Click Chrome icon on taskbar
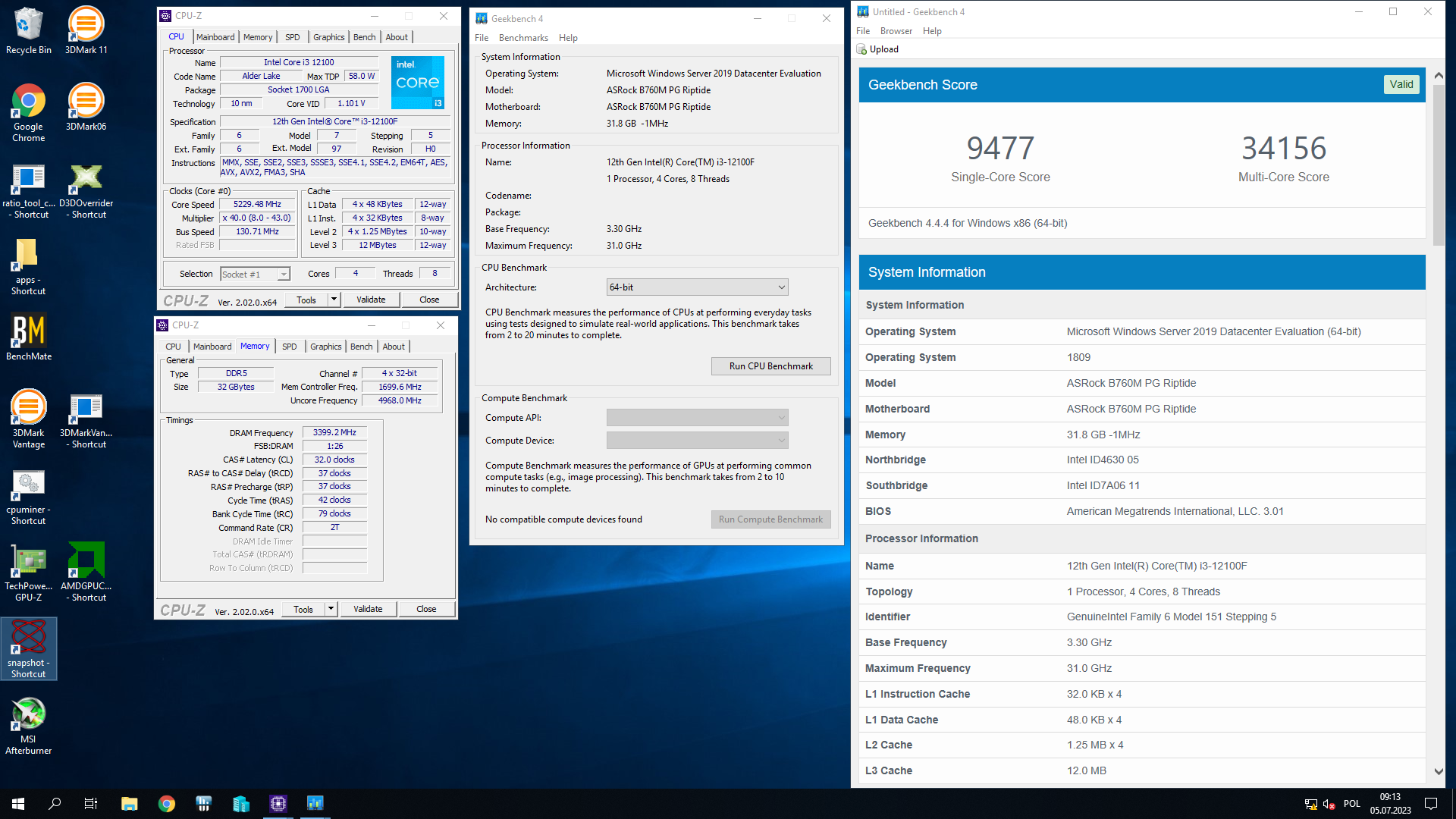 point(167,804)
